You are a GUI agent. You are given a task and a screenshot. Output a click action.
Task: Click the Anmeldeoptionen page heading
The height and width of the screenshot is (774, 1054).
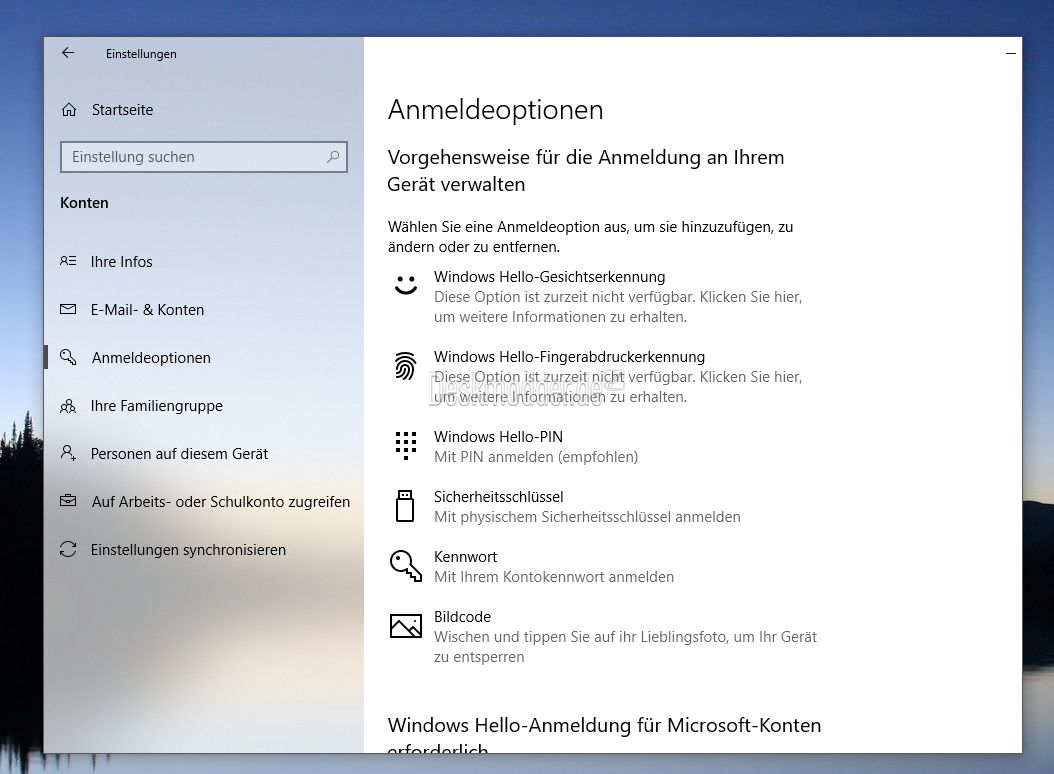point(495,110)
